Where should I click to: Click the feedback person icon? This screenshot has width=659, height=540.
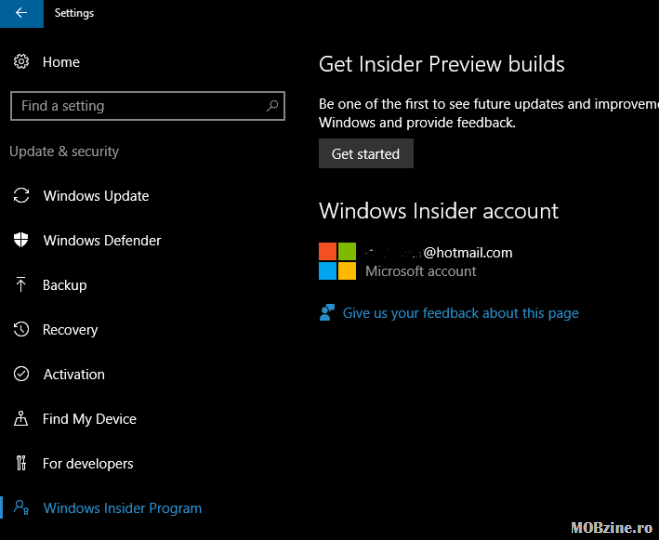[326, 313]
